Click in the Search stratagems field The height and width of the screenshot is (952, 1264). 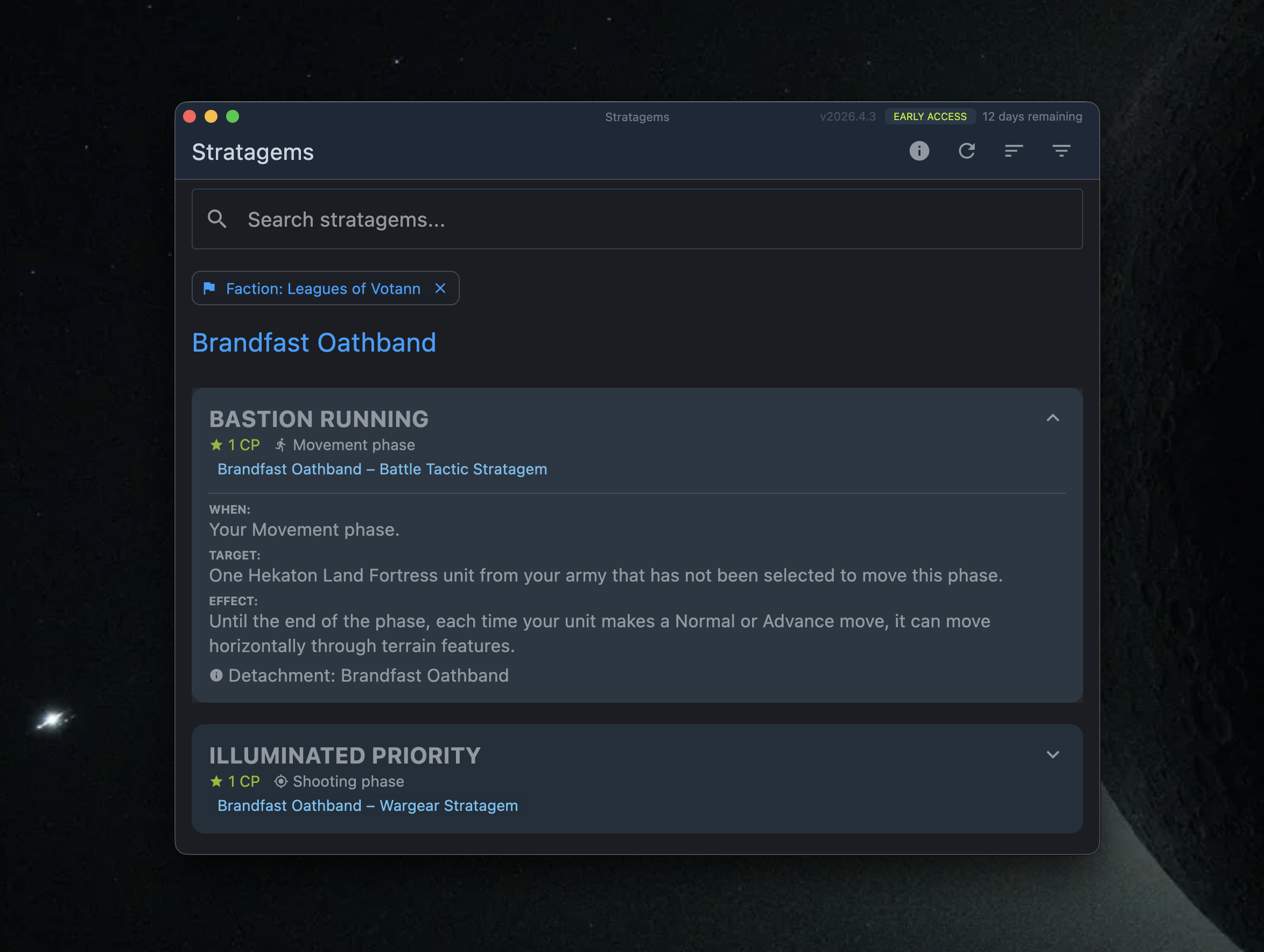[x=637, y=219]
